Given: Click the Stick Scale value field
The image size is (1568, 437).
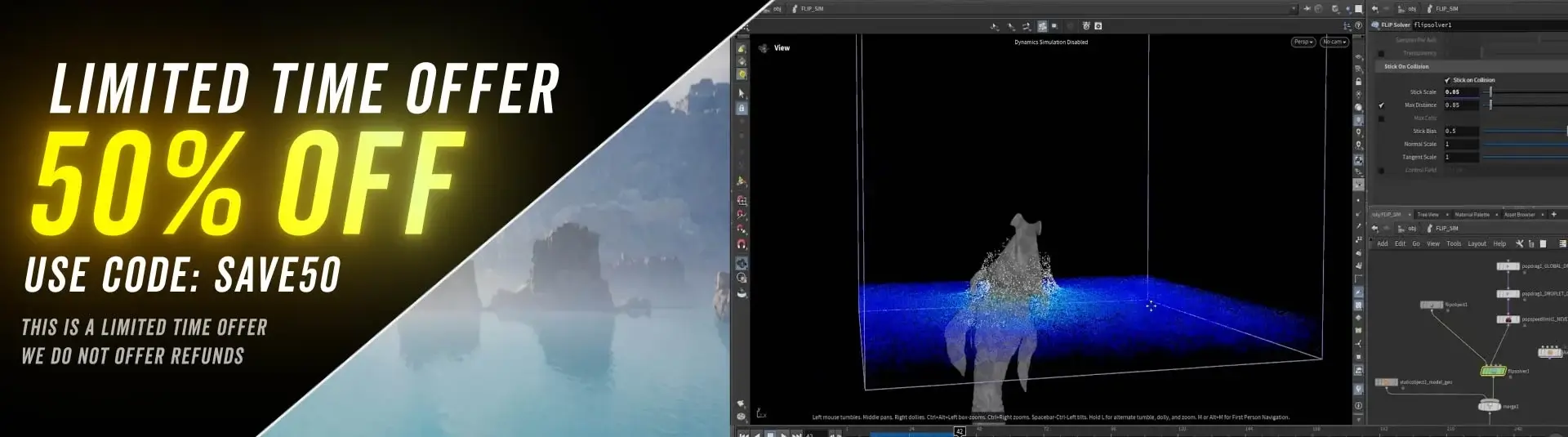Looking at the screenshot, I should [x=1461, y=92].
